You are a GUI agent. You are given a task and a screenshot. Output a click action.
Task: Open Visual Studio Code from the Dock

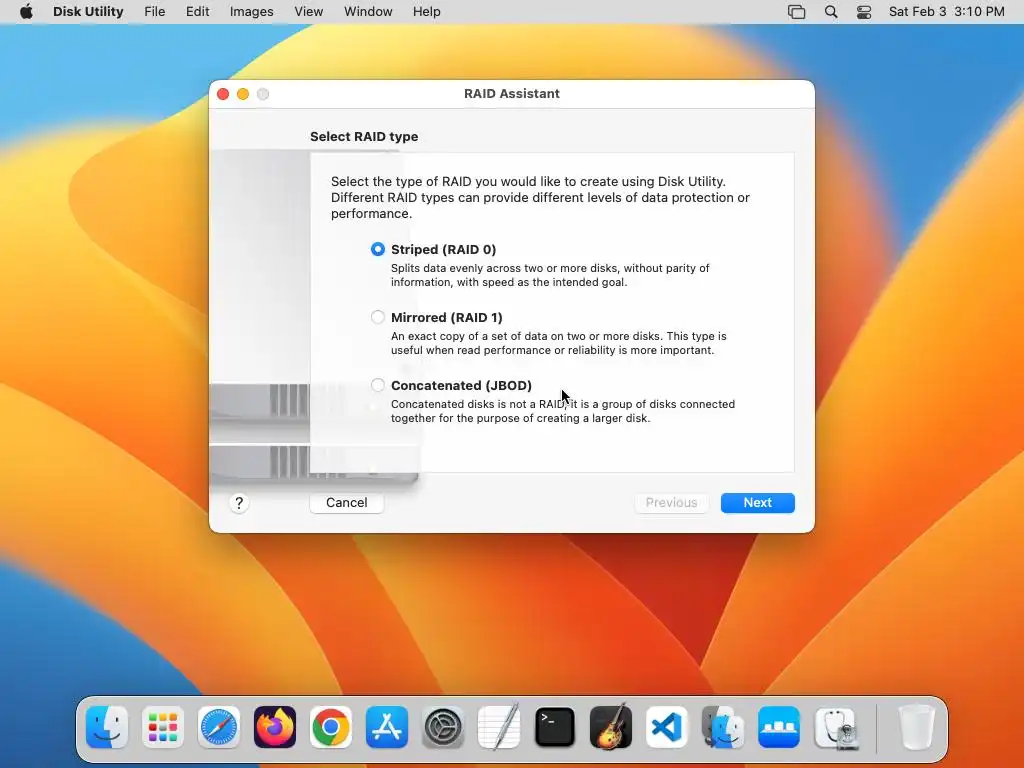pyautogui.click(x=667, y=727)
